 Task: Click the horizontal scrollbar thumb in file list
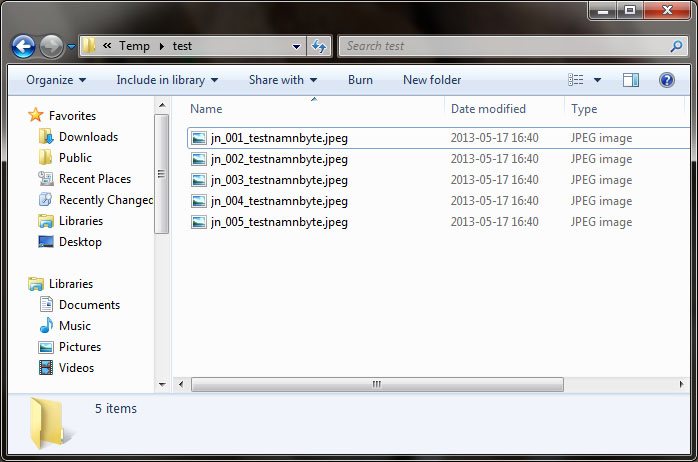[377, 384]
